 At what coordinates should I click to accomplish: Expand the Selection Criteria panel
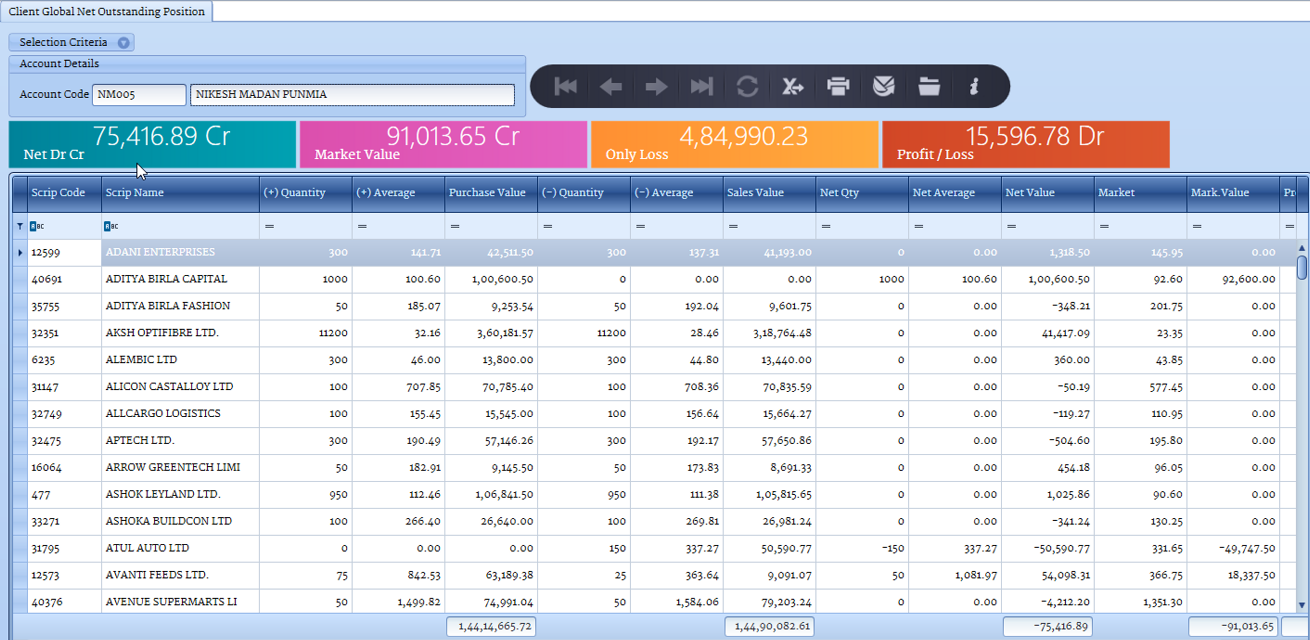click(x=123, y=43)
